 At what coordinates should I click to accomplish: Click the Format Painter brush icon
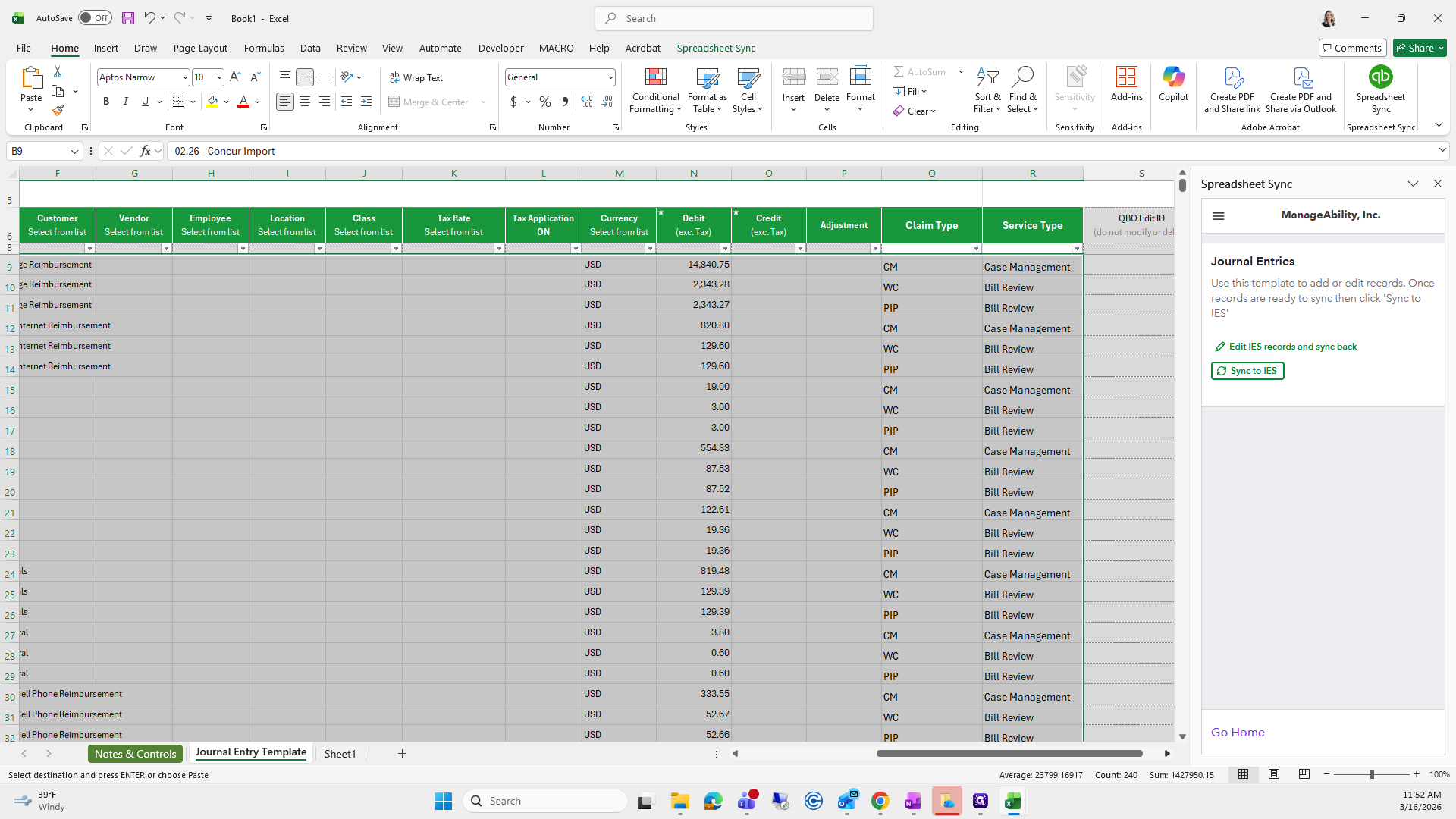coord(58,111)
